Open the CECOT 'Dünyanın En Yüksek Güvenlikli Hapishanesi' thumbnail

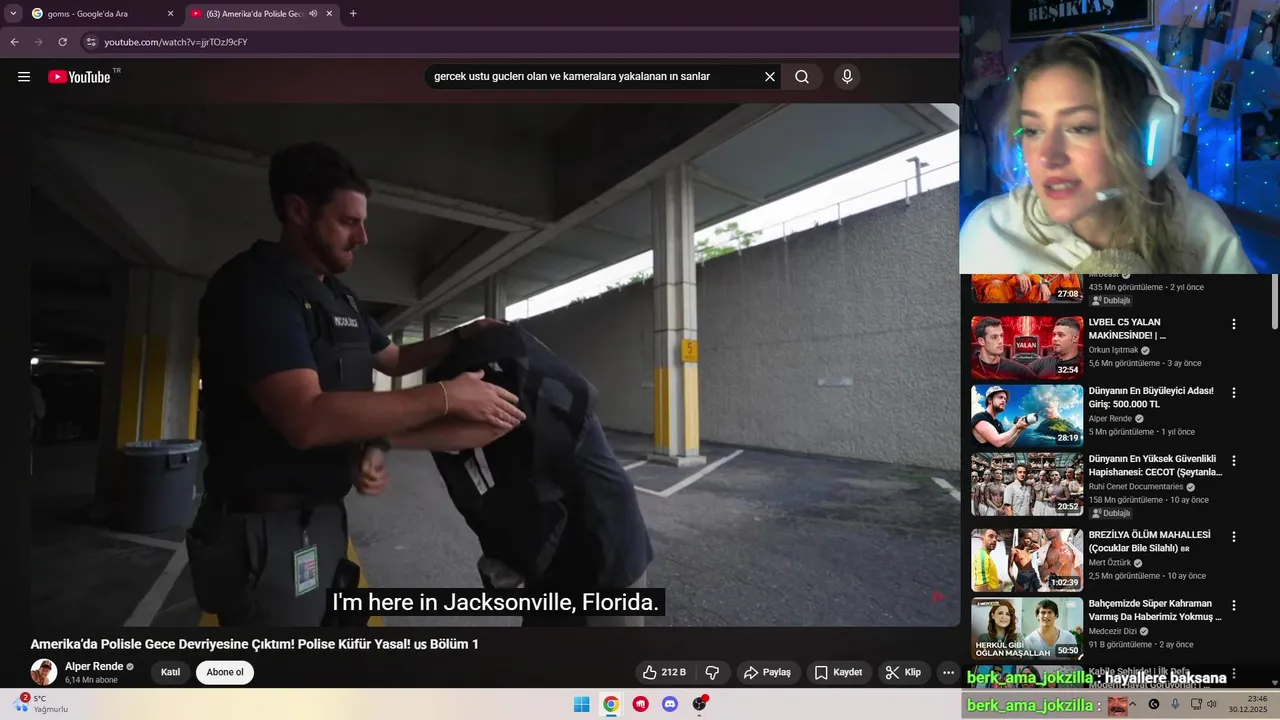pos(1027,484)
